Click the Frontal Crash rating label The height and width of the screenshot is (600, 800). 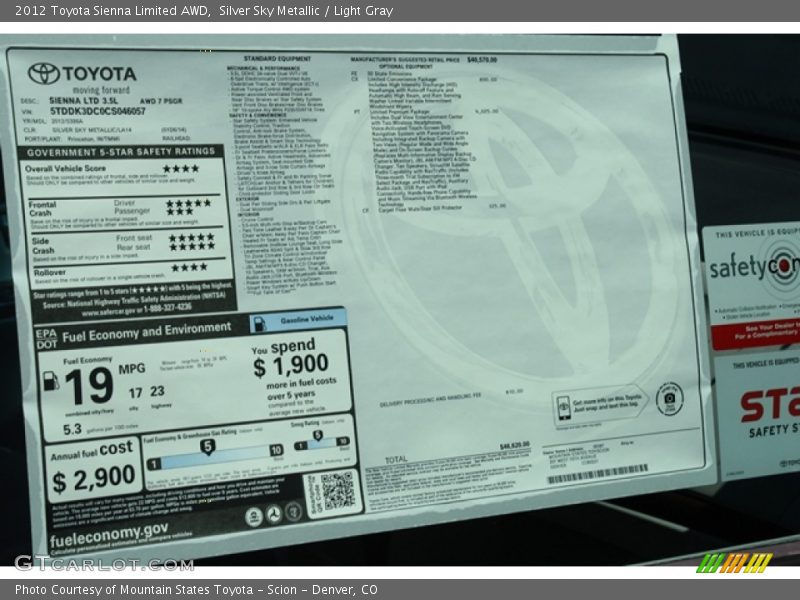pos(42,209)
